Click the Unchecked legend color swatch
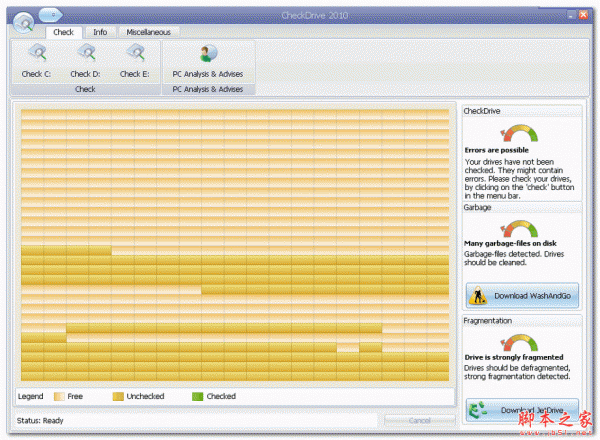The height and width of the screenshot is (440, 600). point(118,397)
